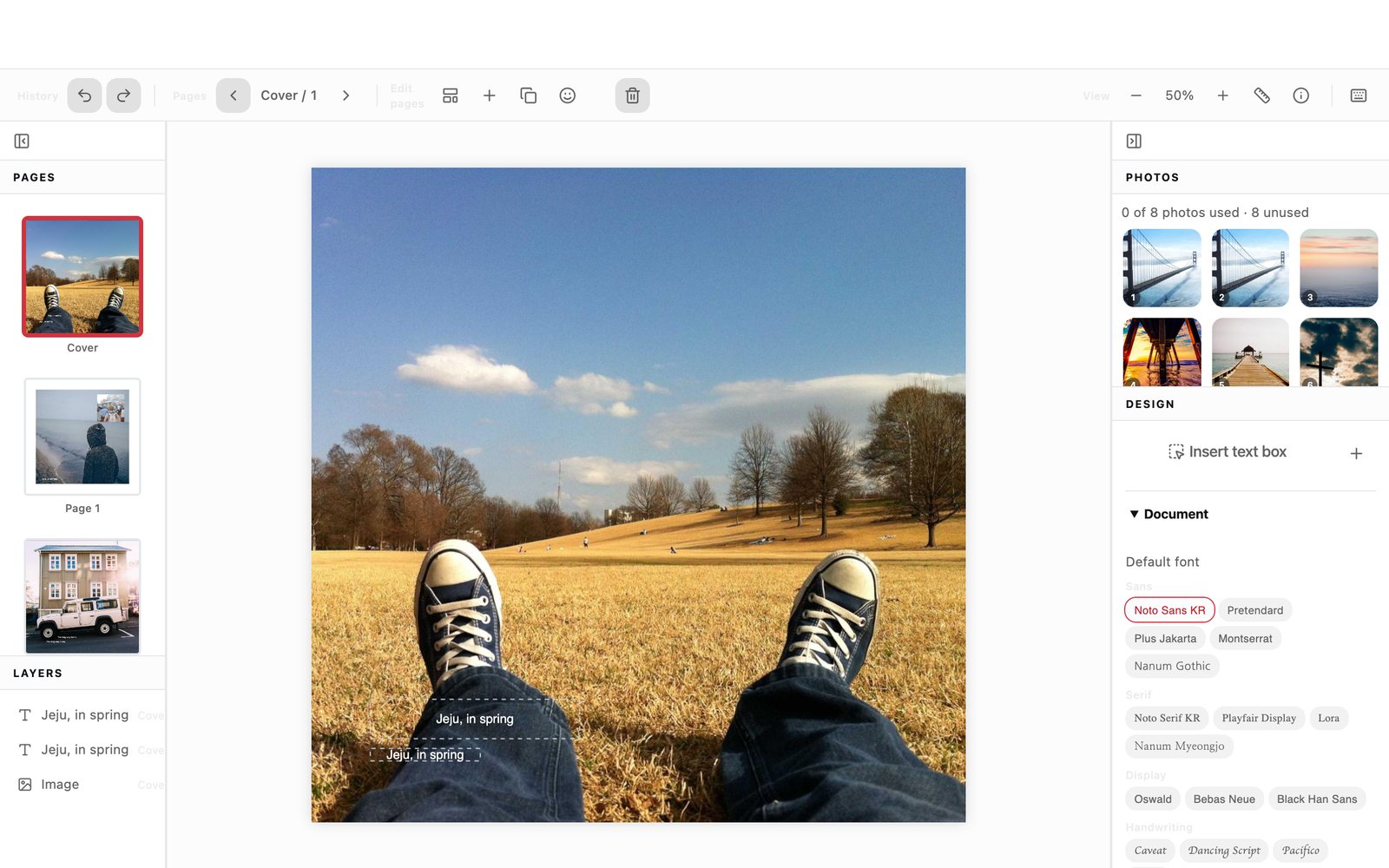Select Noto Sans KR default font

pos(1169,610)
